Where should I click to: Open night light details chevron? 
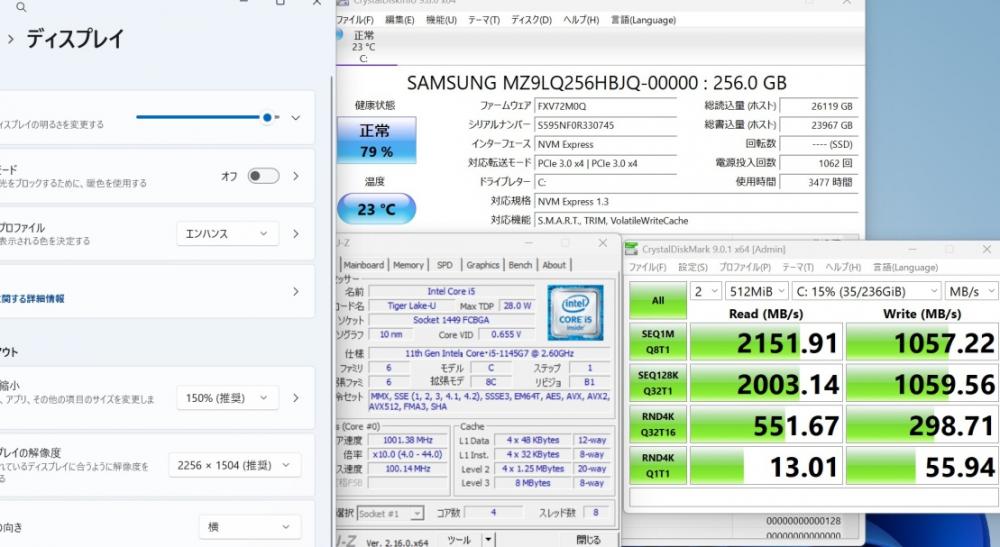296,176
